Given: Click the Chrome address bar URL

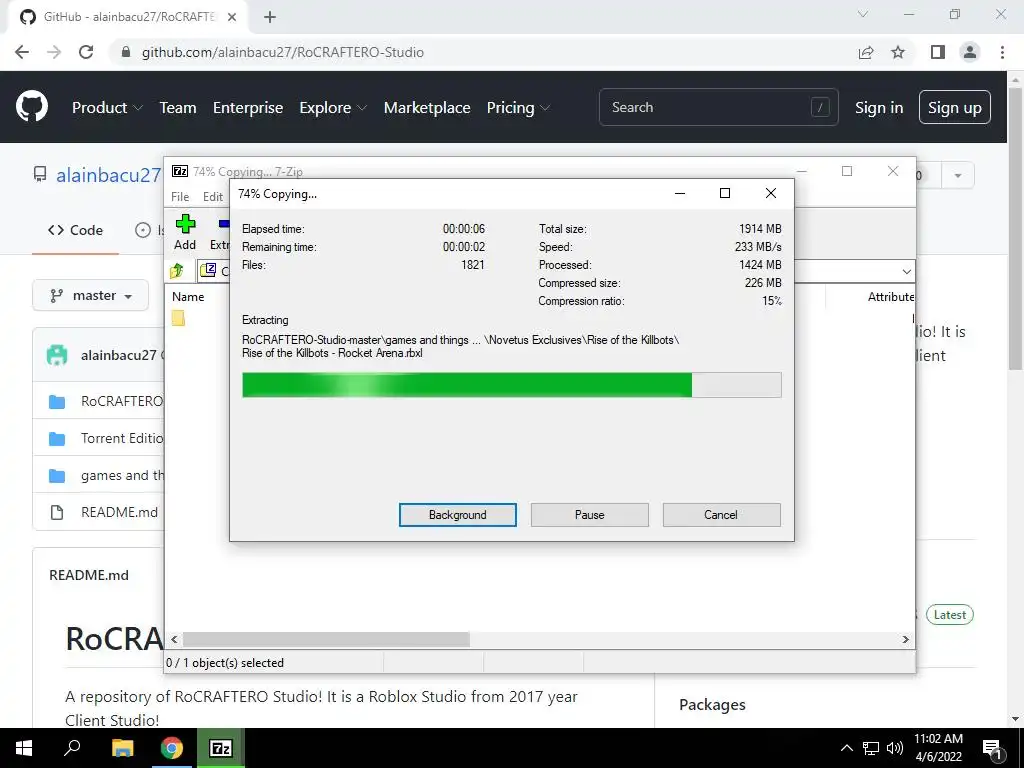Looking at the screenshot, I should point(283,52).
